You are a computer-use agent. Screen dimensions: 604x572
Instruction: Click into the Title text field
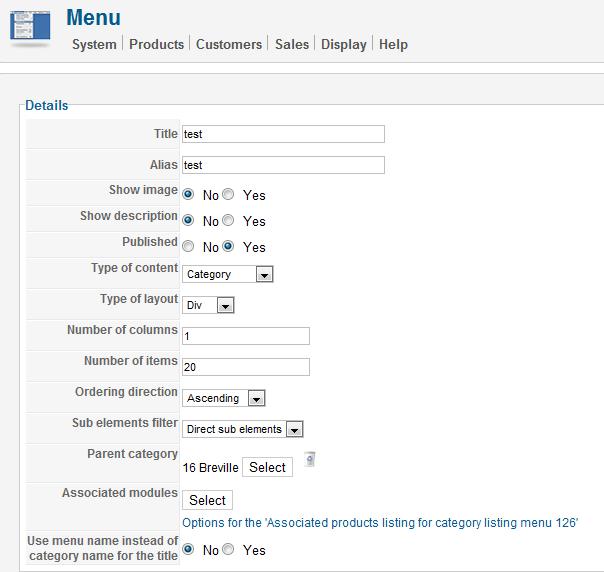click(283, 134)
